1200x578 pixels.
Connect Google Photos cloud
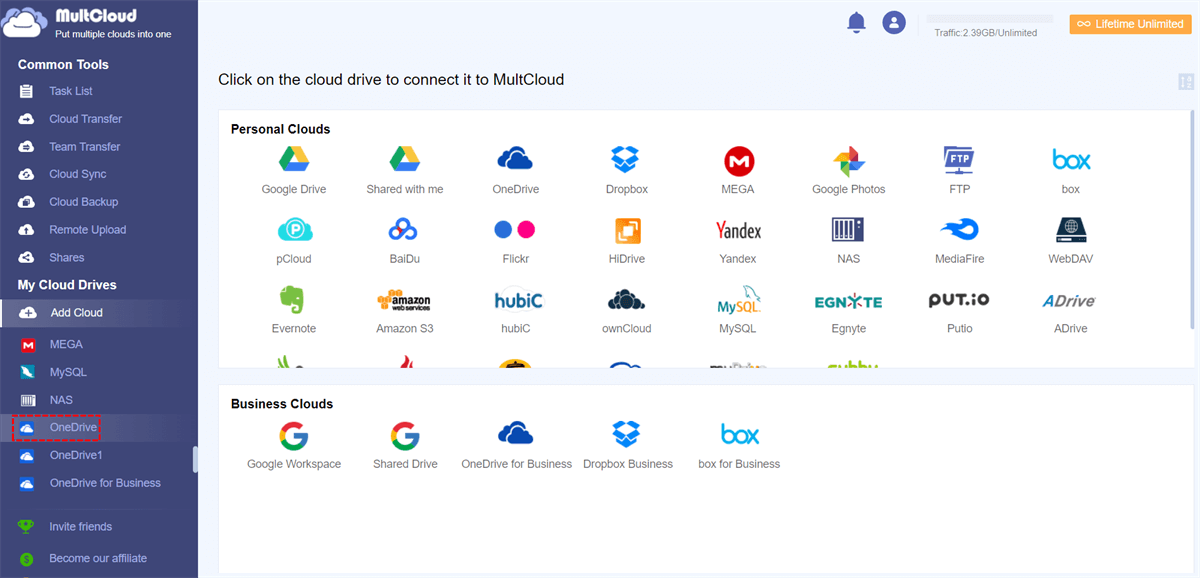click(x=848, y=160)
